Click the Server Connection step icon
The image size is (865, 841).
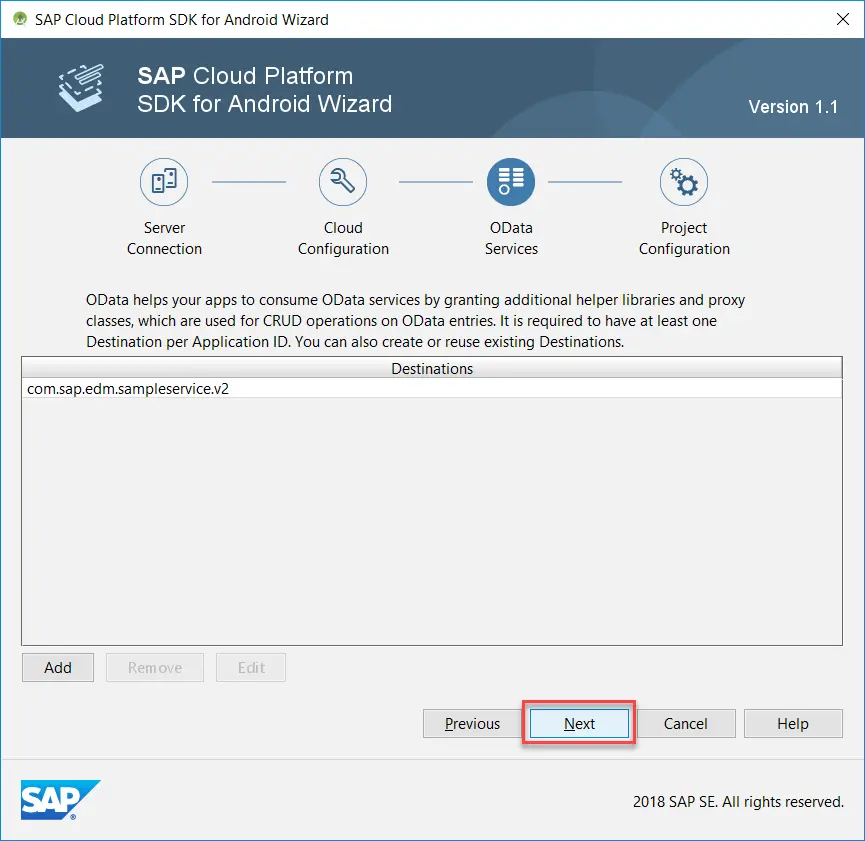click(164, 182)
